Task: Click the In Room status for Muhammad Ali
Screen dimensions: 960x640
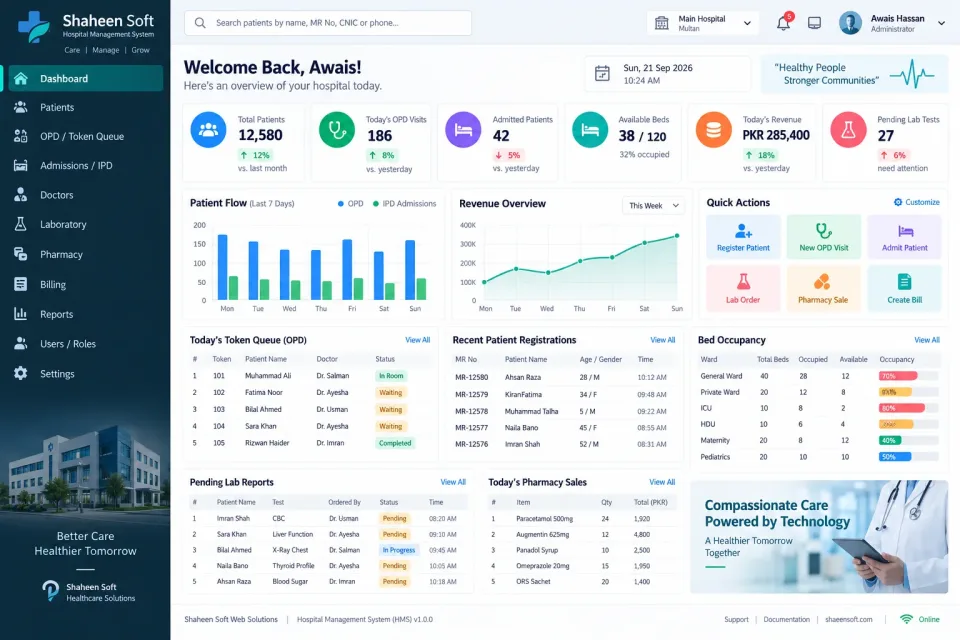Action: coord(391,376)
